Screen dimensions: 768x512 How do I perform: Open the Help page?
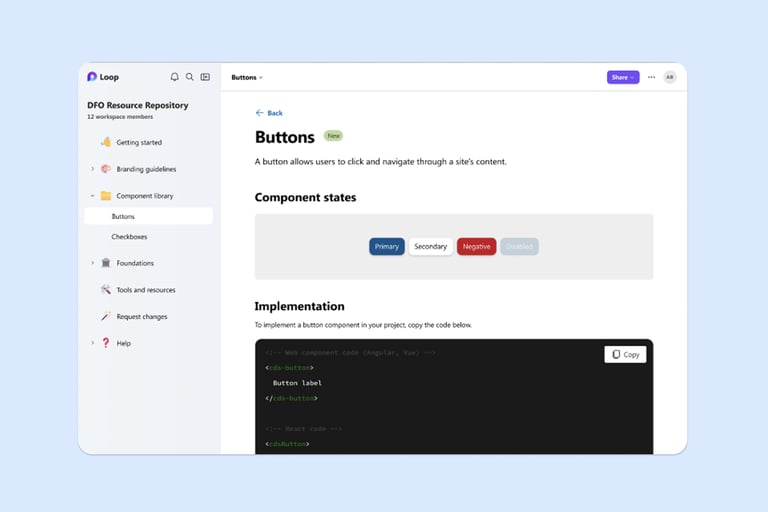pos(123,343)
